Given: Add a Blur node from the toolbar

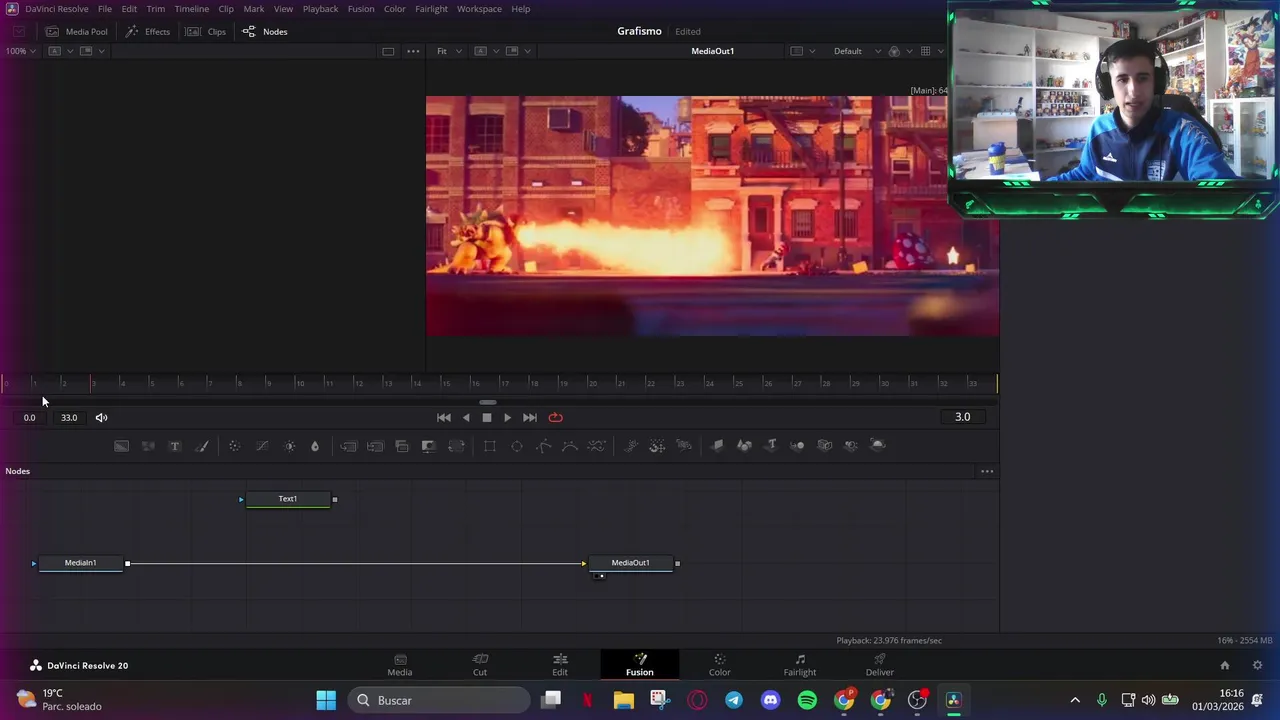Looking at the screenshot, I should pos(315,446).
